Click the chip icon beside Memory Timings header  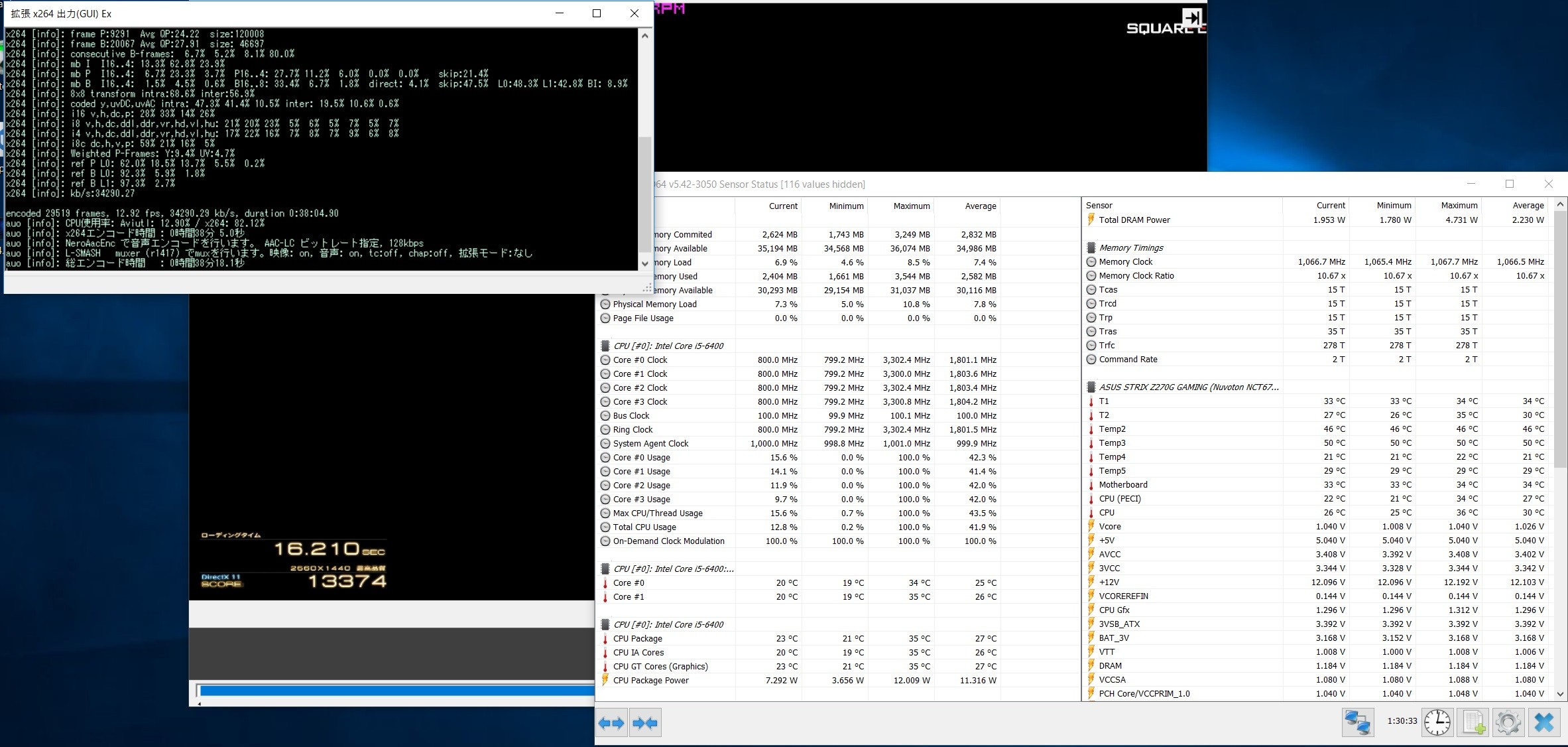(x=1091, y=247)
